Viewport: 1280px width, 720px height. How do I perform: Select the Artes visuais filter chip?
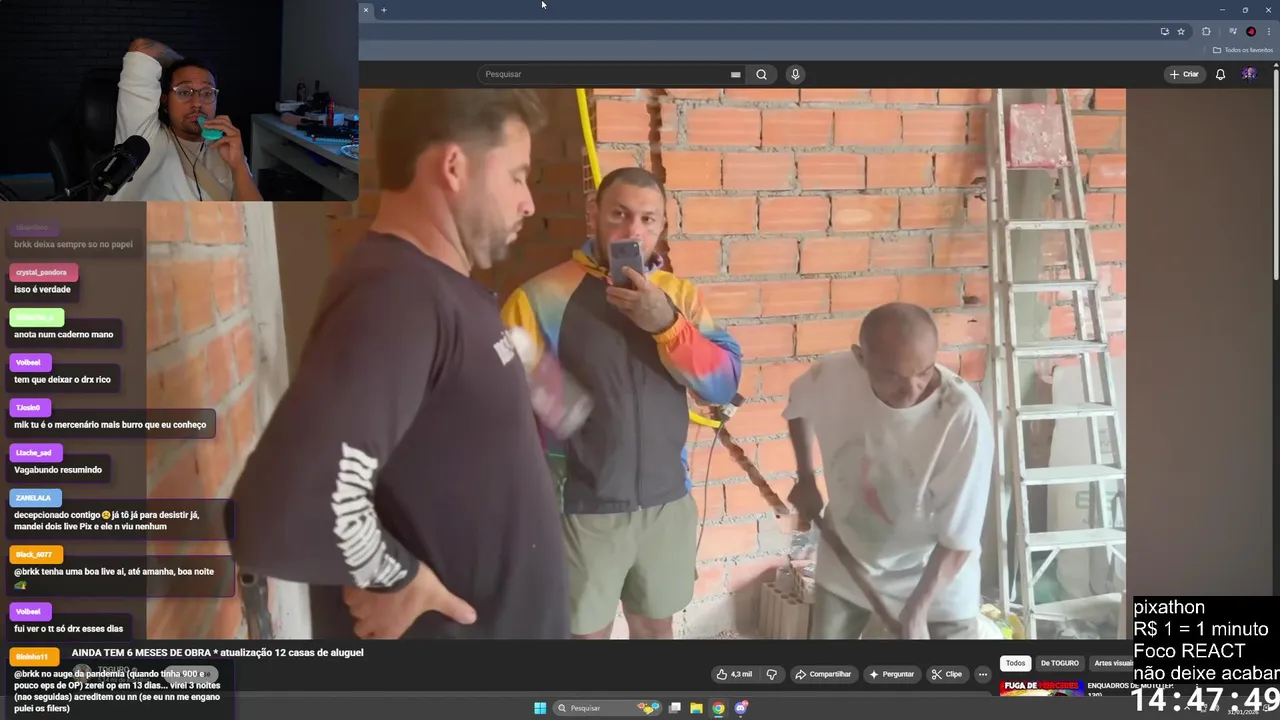pyautogui.click(x=1113, y=663)
